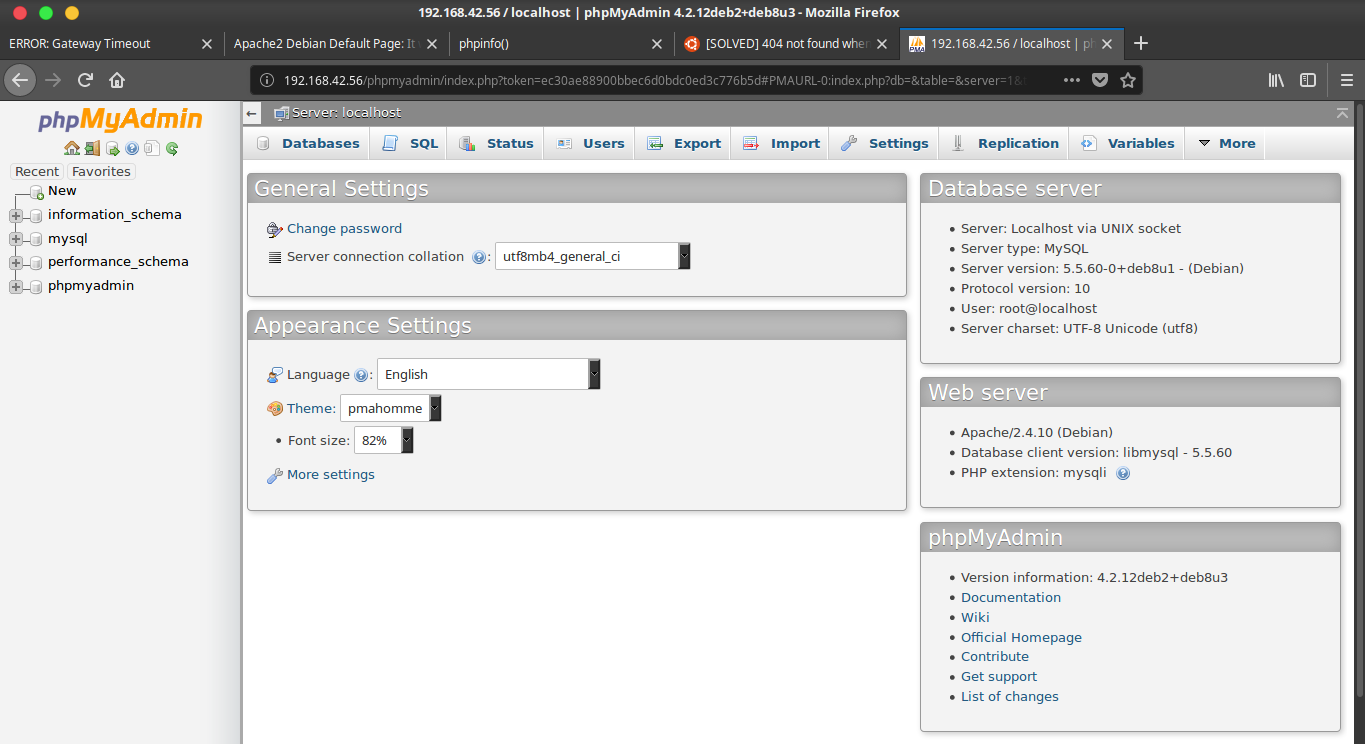Open the Variables tab

pyautogui.click(x=1128, y=144)
